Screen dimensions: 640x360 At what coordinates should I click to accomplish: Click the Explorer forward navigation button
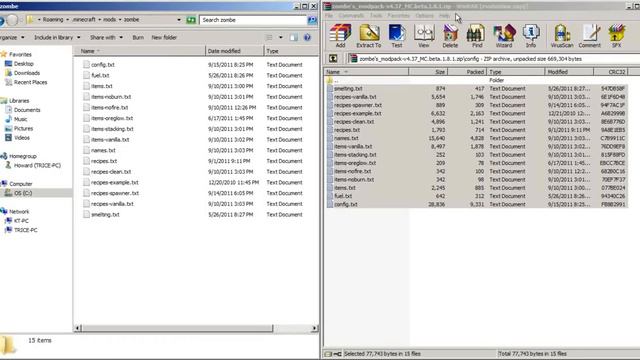pos(12,20)
